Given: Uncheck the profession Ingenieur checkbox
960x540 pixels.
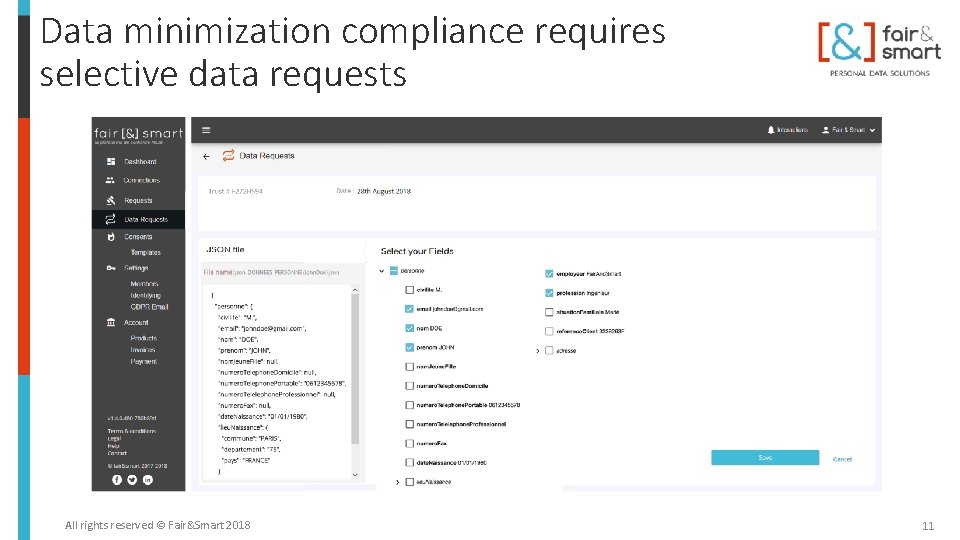Looking at the screenshot, I should pos(550,293).
